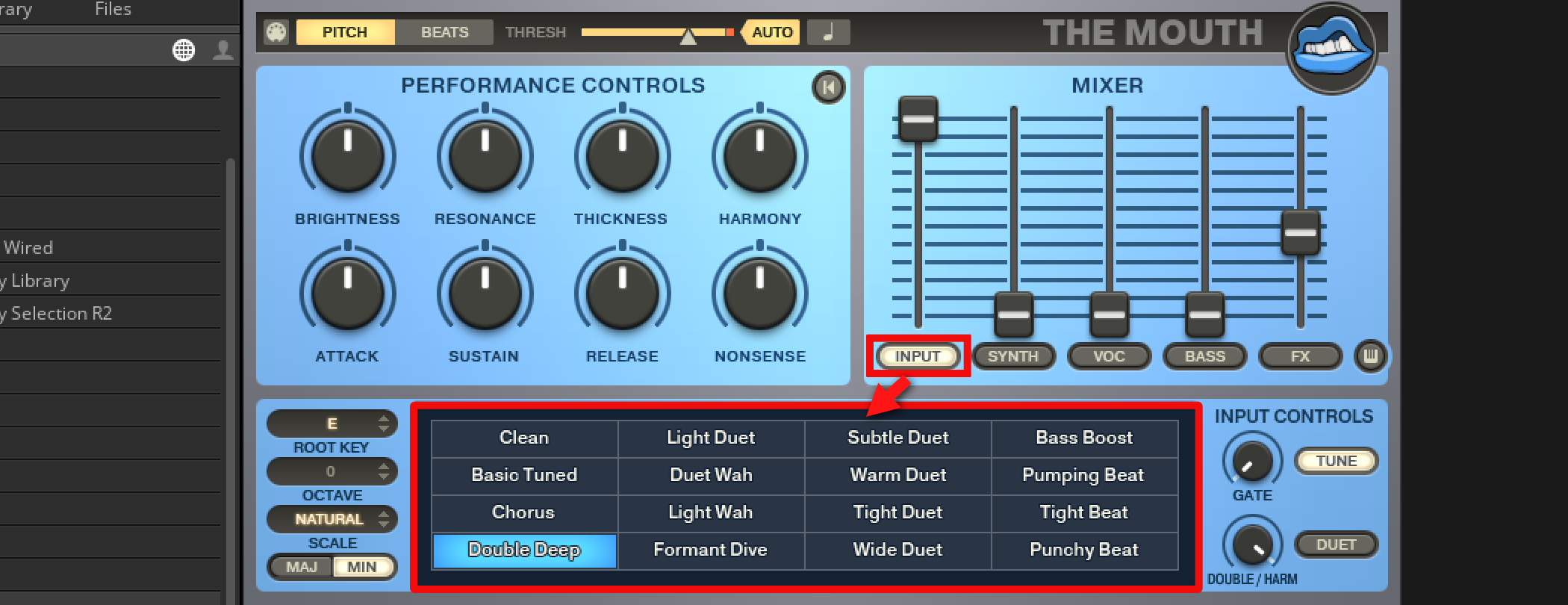
Task: Choose the Tight Duet preset
Action: tap(897, 513)
